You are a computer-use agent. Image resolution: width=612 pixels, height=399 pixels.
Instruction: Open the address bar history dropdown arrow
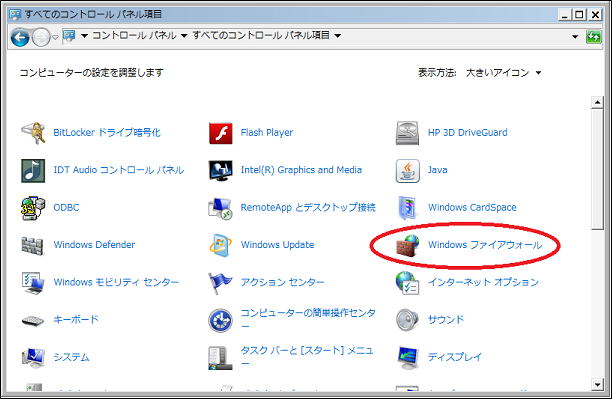pyautogui.click(x=575, y=37)
